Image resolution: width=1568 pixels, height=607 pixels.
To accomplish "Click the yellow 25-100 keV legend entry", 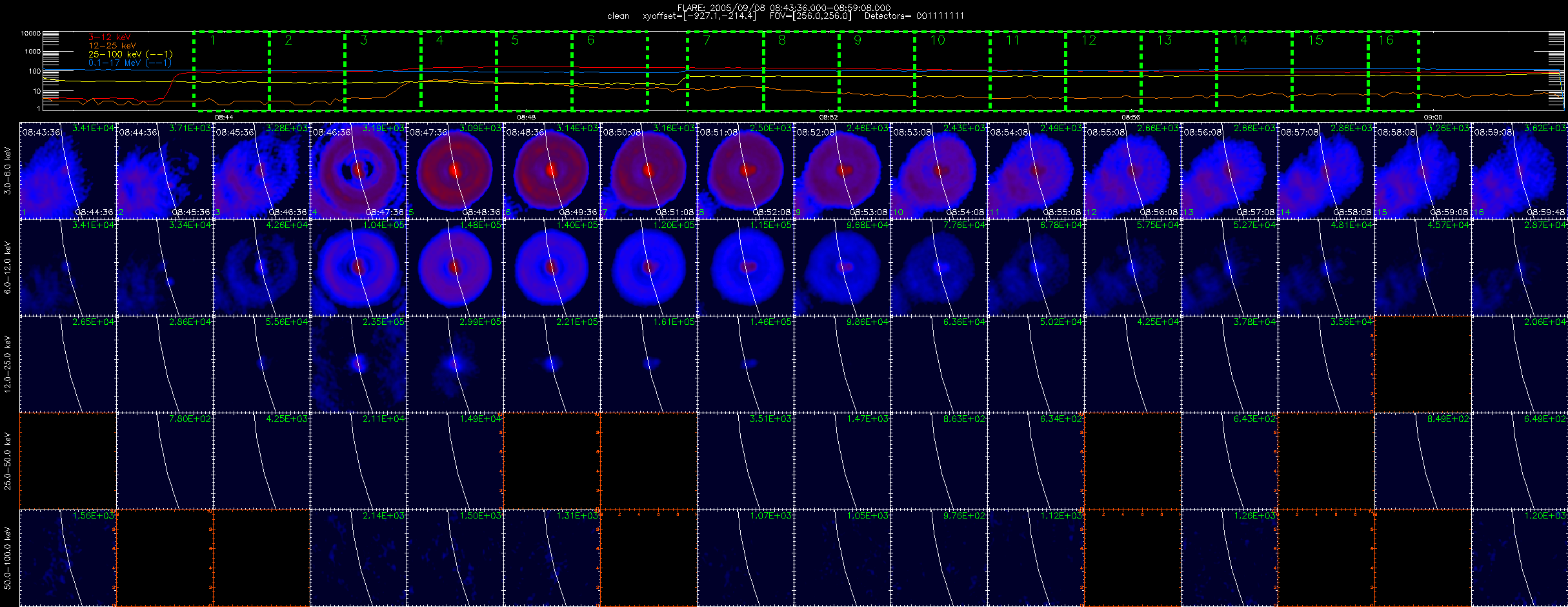I will [x=130, y=54].
